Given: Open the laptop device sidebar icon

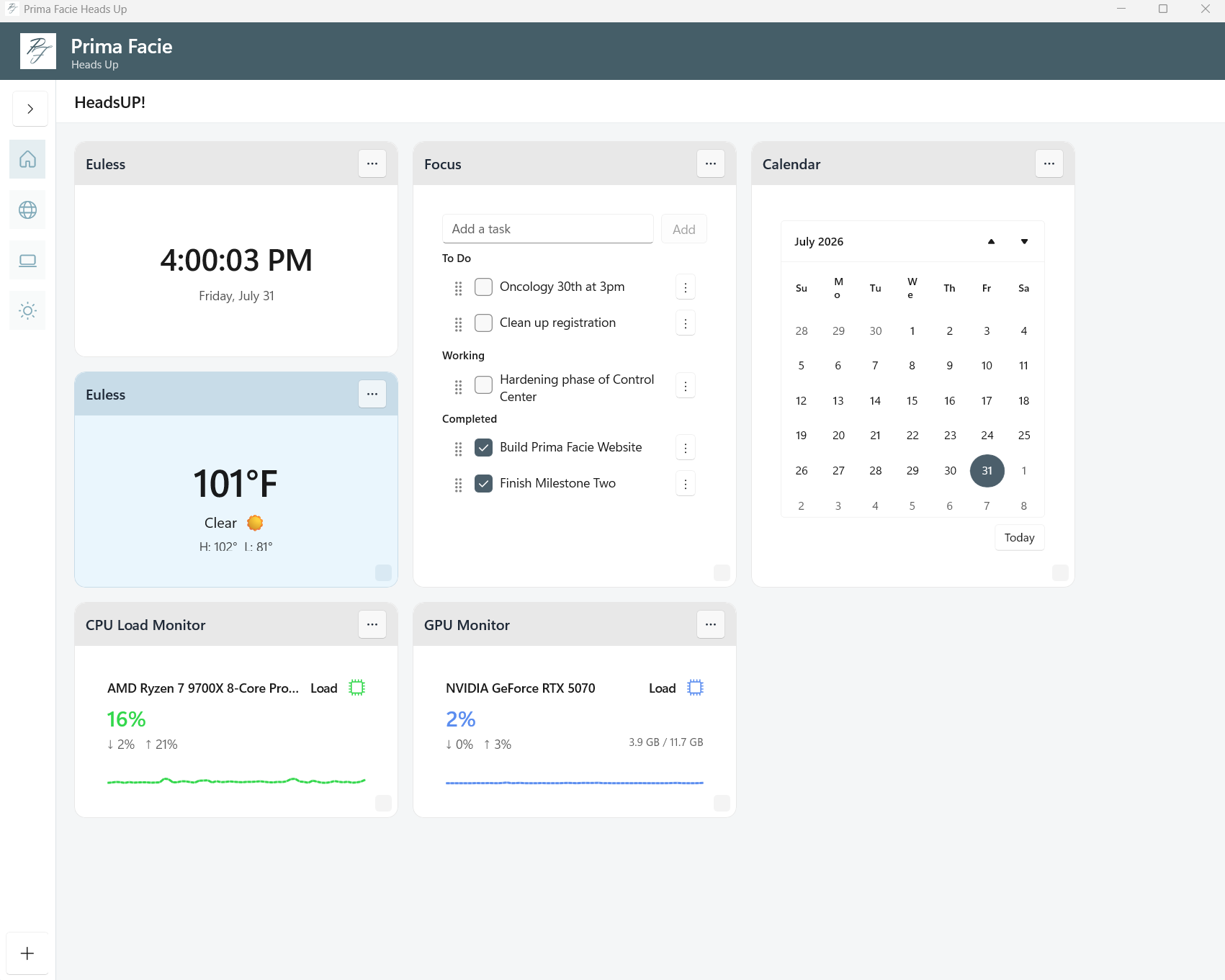Looking at the screenshot, I should [27, 260].
